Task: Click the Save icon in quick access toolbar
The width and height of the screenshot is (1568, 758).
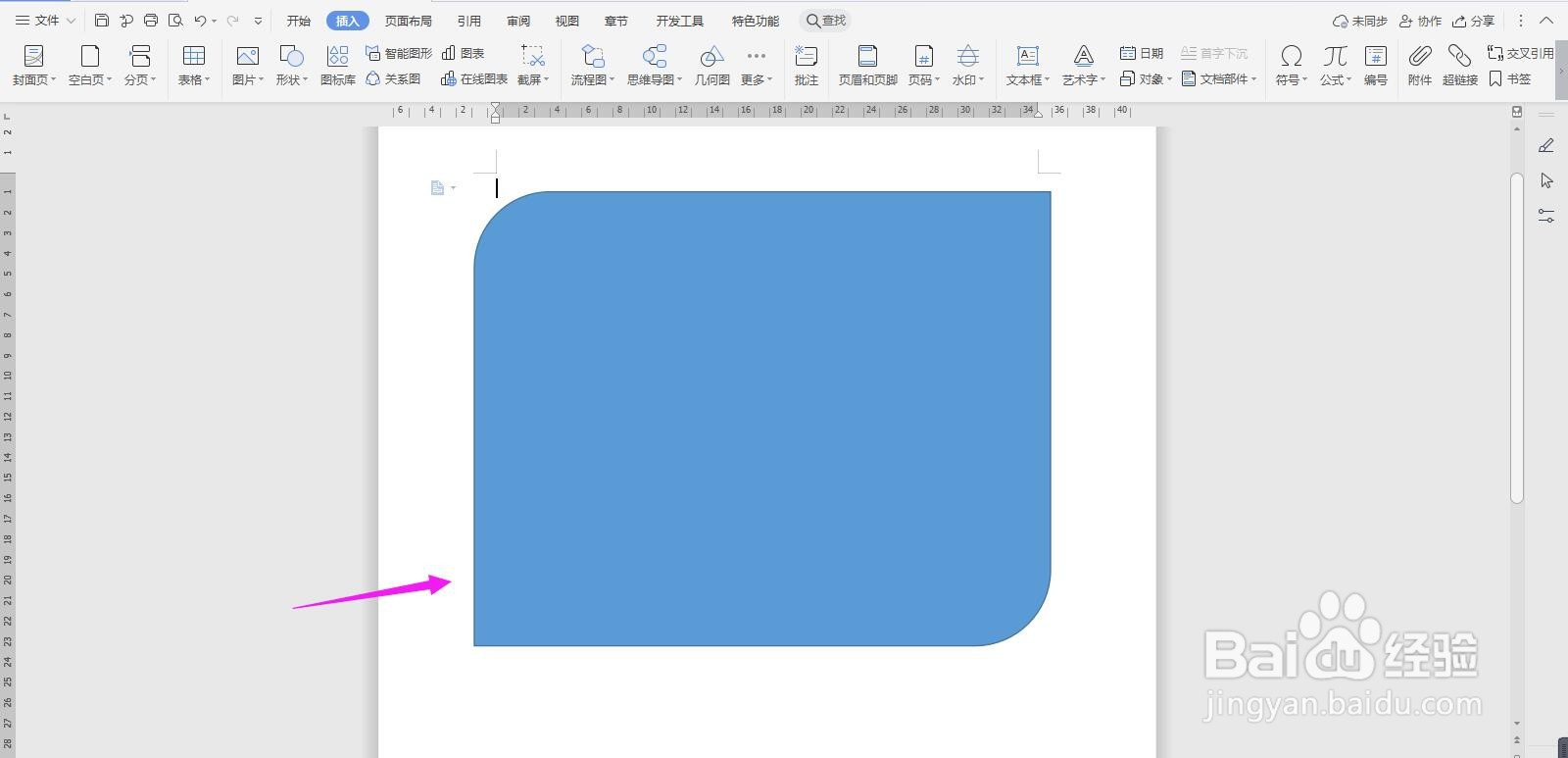Action: tap(102, 20)
